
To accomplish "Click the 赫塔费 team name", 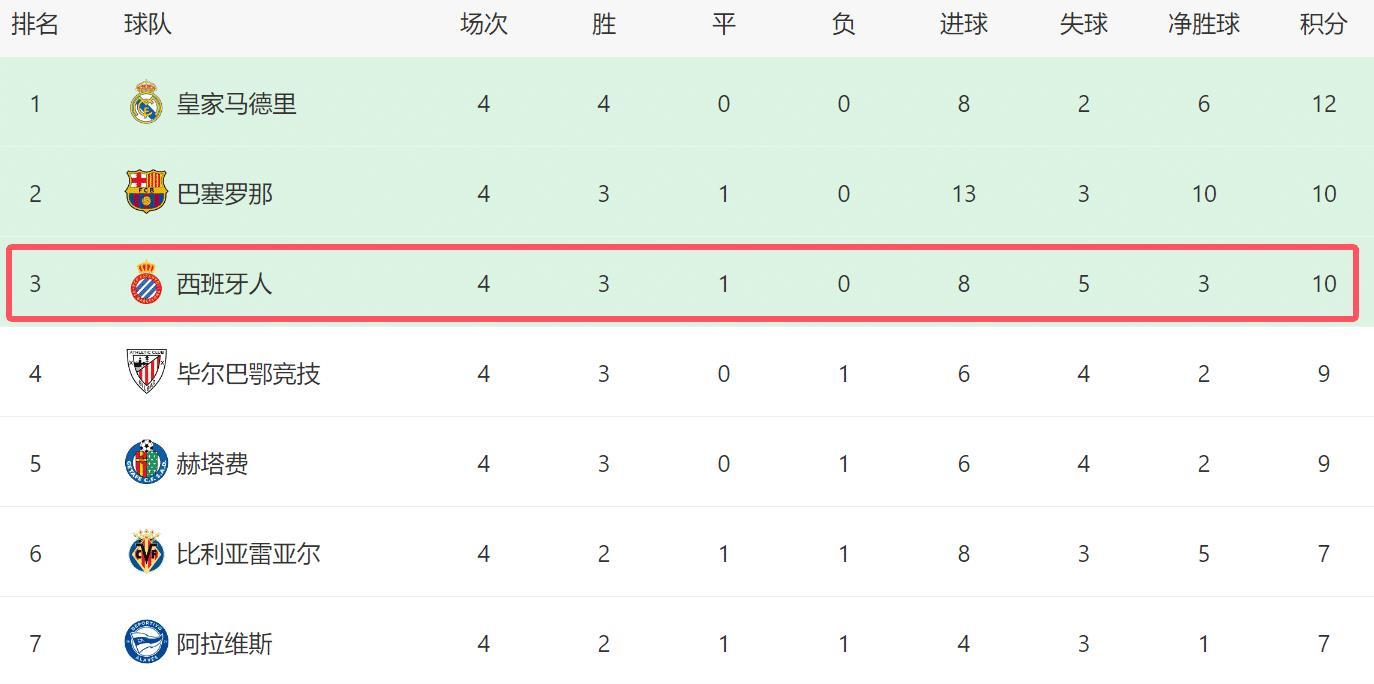I will pos(212,464).
